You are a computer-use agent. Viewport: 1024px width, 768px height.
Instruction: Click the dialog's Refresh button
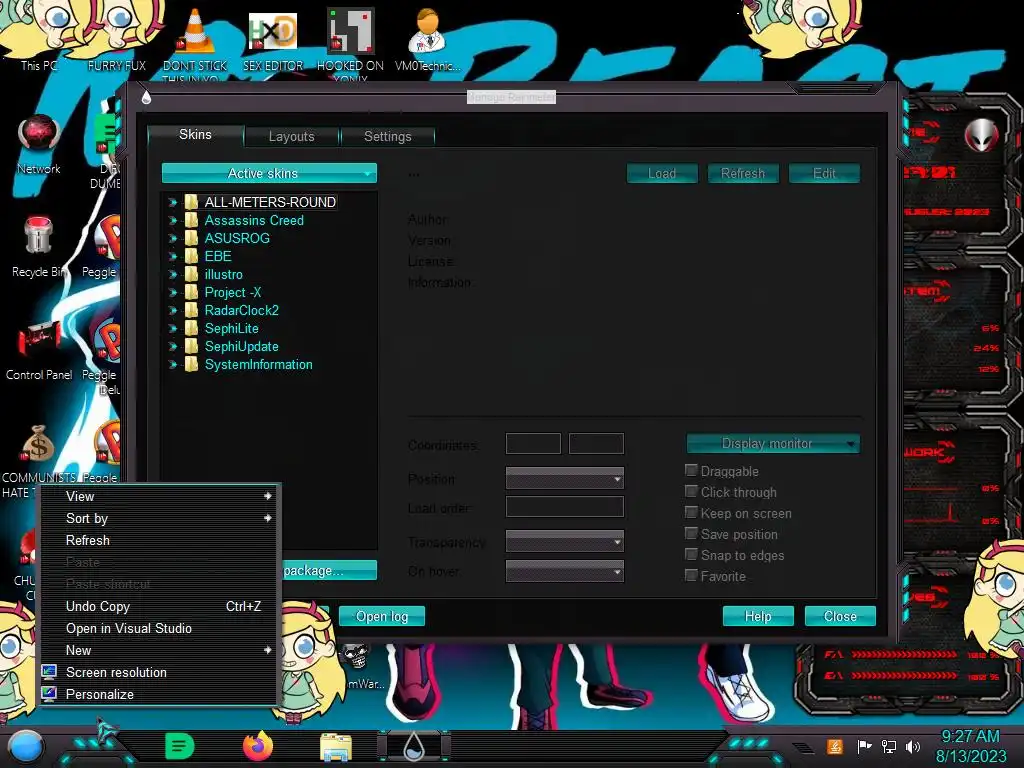tap(743, 173)
